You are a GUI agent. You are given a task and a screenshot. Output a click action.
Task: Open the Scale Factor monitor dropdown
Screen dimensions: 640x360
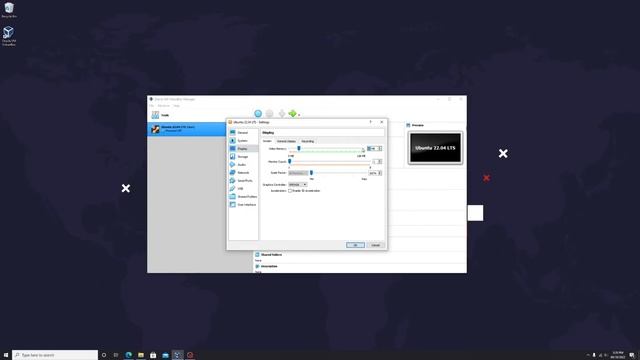(298, 173)
